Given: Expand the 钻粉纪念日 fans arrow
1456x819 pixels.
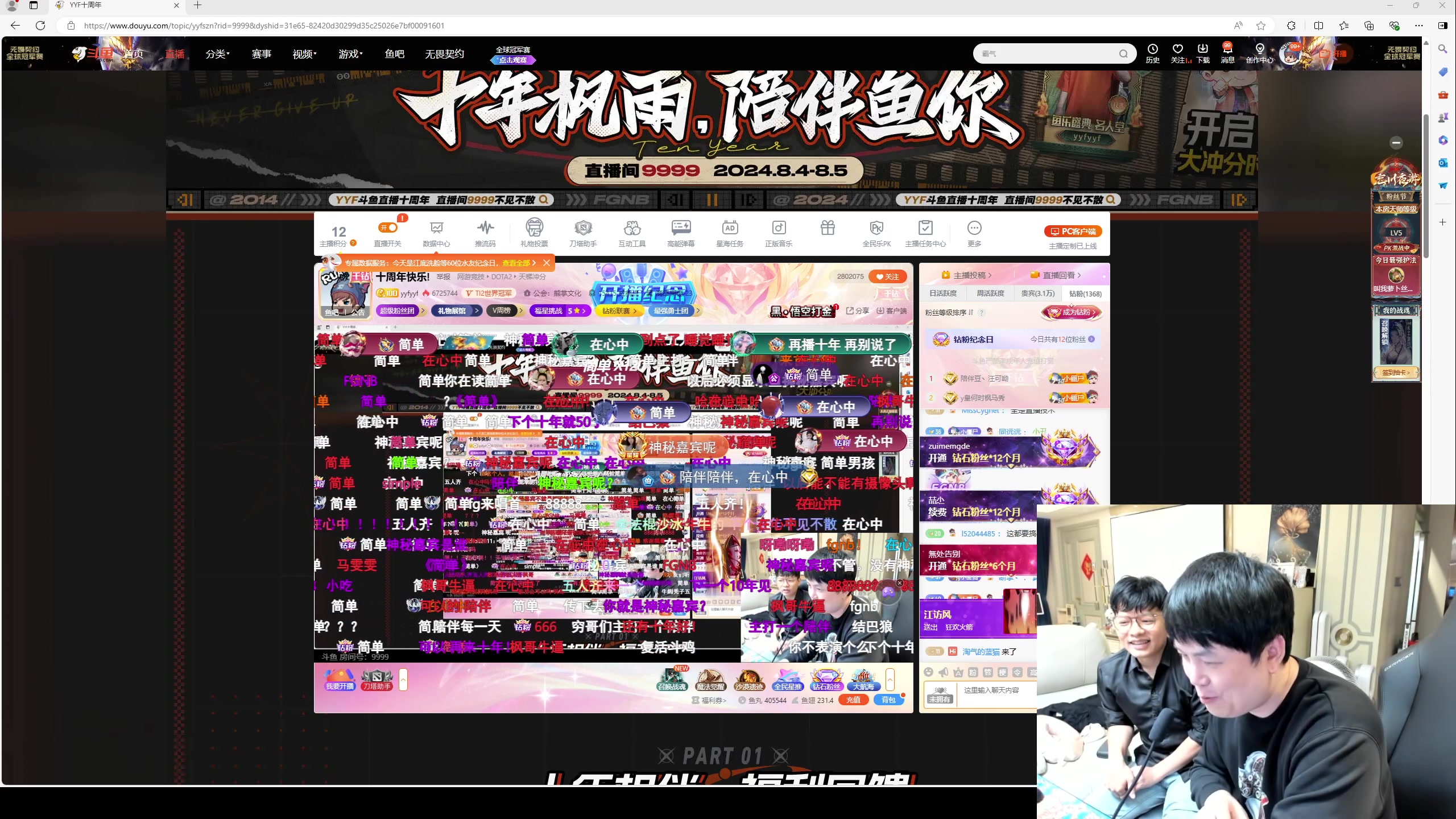Looking at the screenshot, I should 1091,339.
